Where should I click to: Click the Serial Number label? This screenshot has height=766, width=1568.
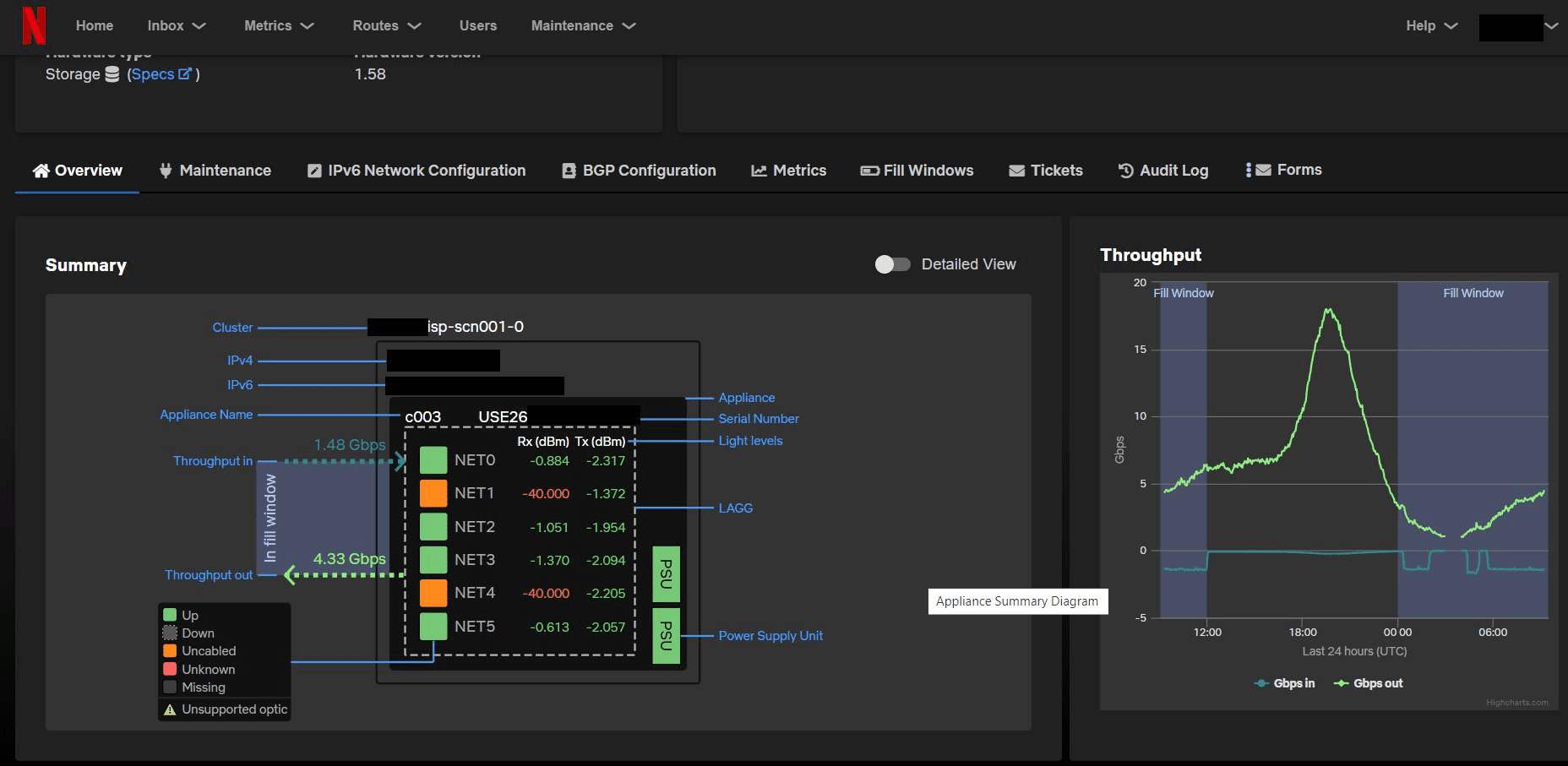click(759, 419)
